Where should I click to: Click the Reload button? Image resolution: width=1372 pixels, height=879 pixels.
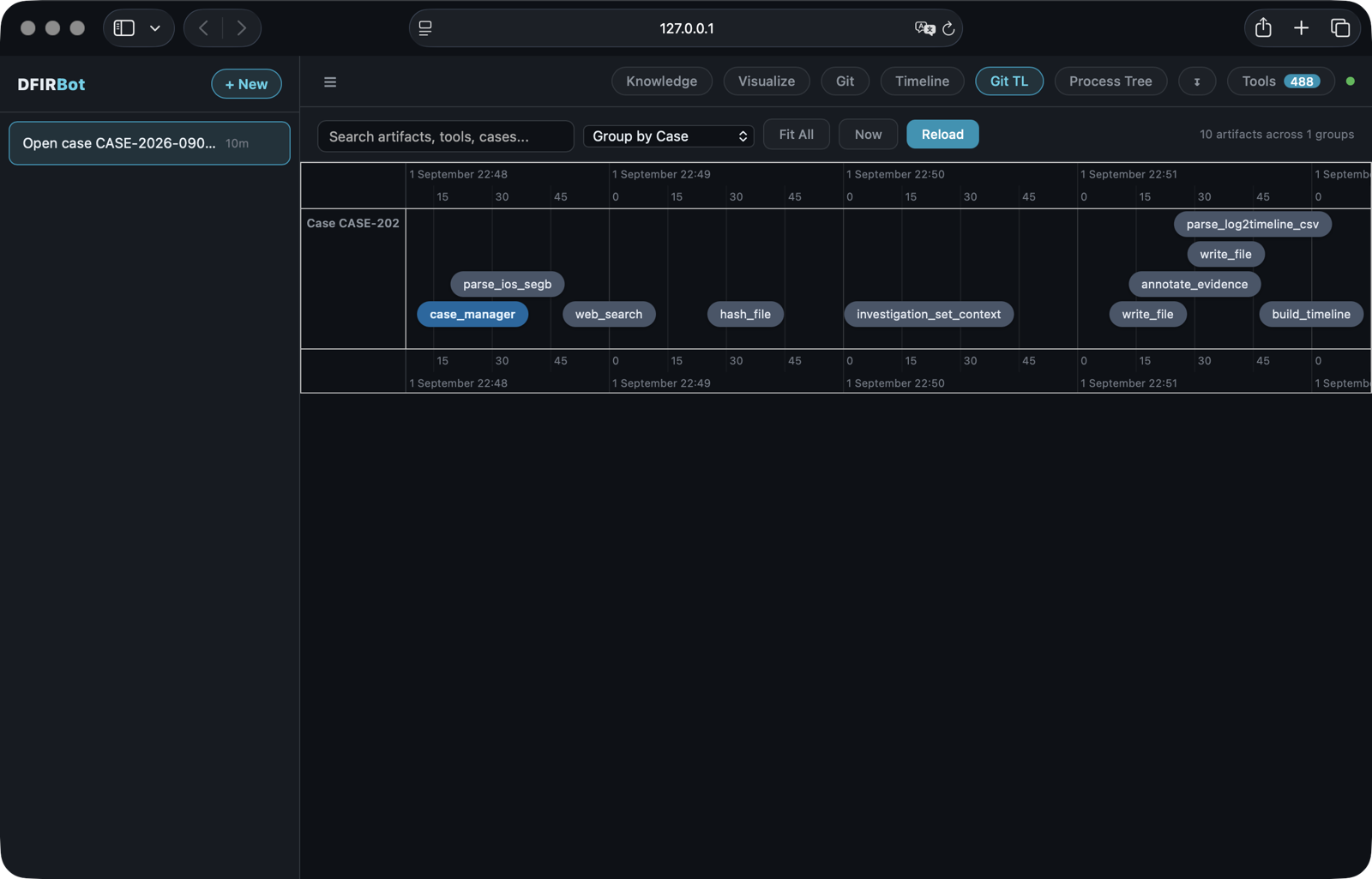click(x=942, y=135)
